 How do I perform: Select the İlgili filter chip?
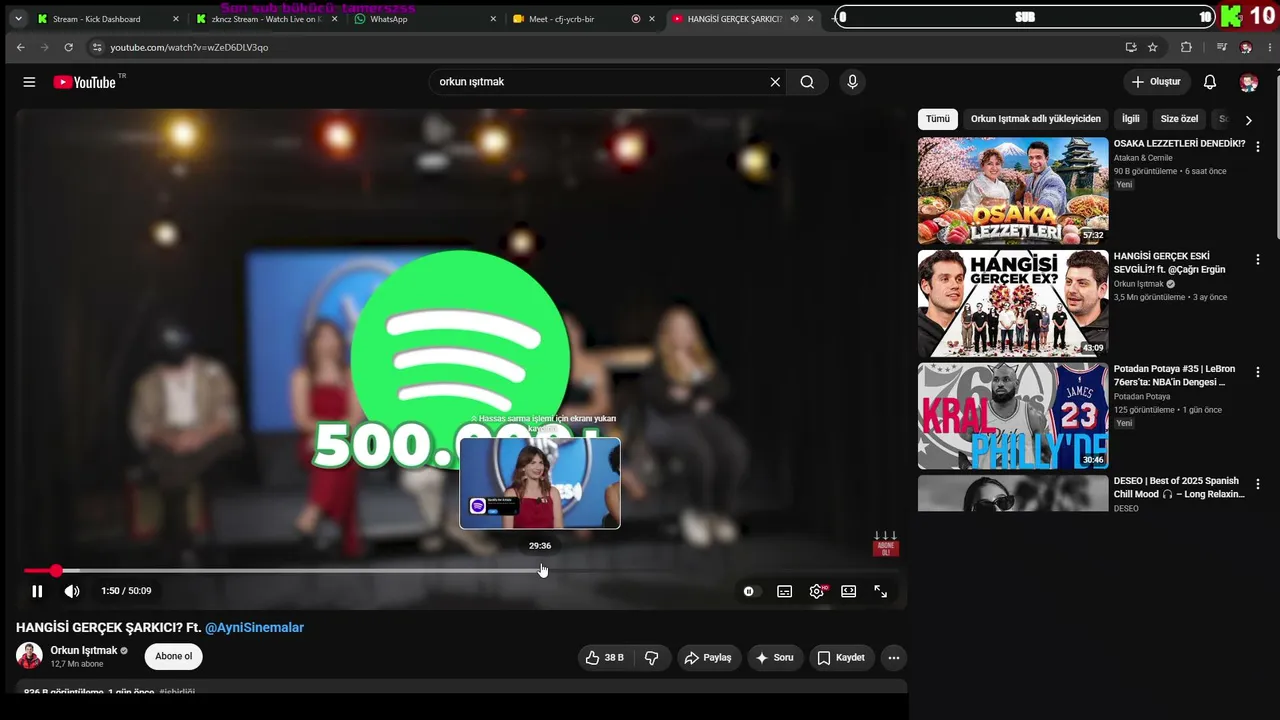(x=1131, y=119)
